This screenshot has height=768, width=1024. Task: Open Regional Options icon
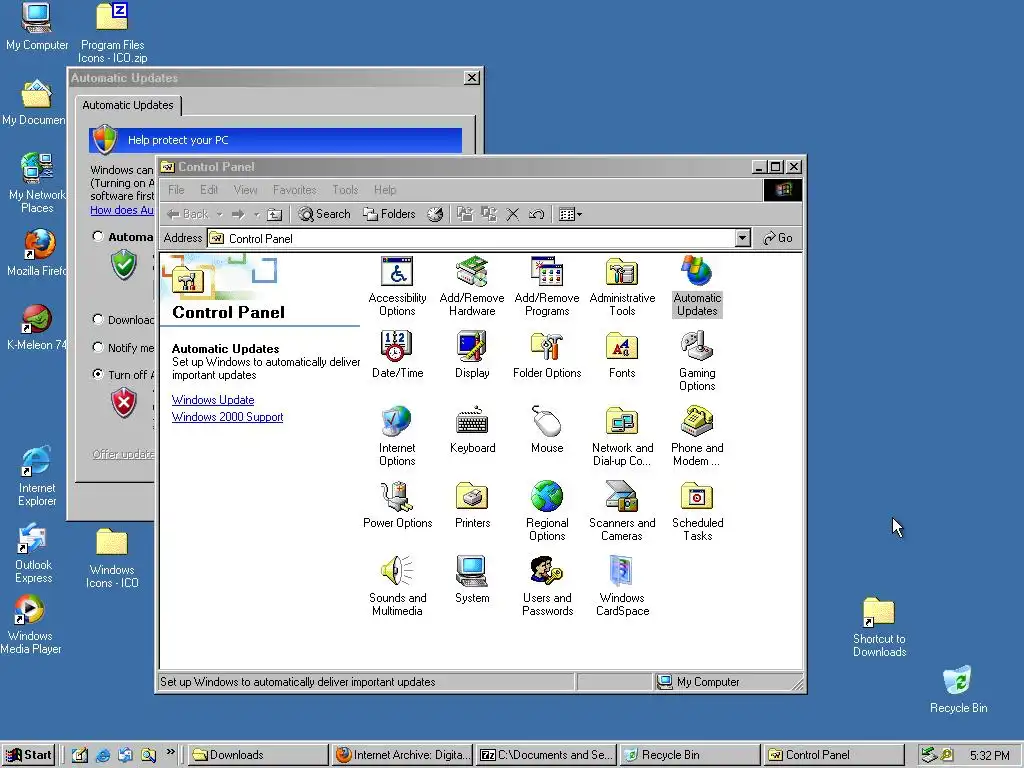[547, 511]
